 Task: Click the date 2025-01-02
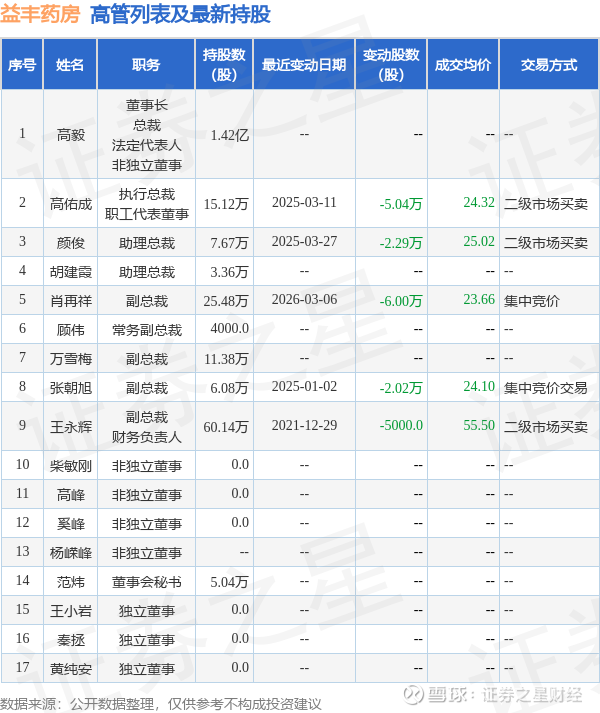tap(304, 387)
